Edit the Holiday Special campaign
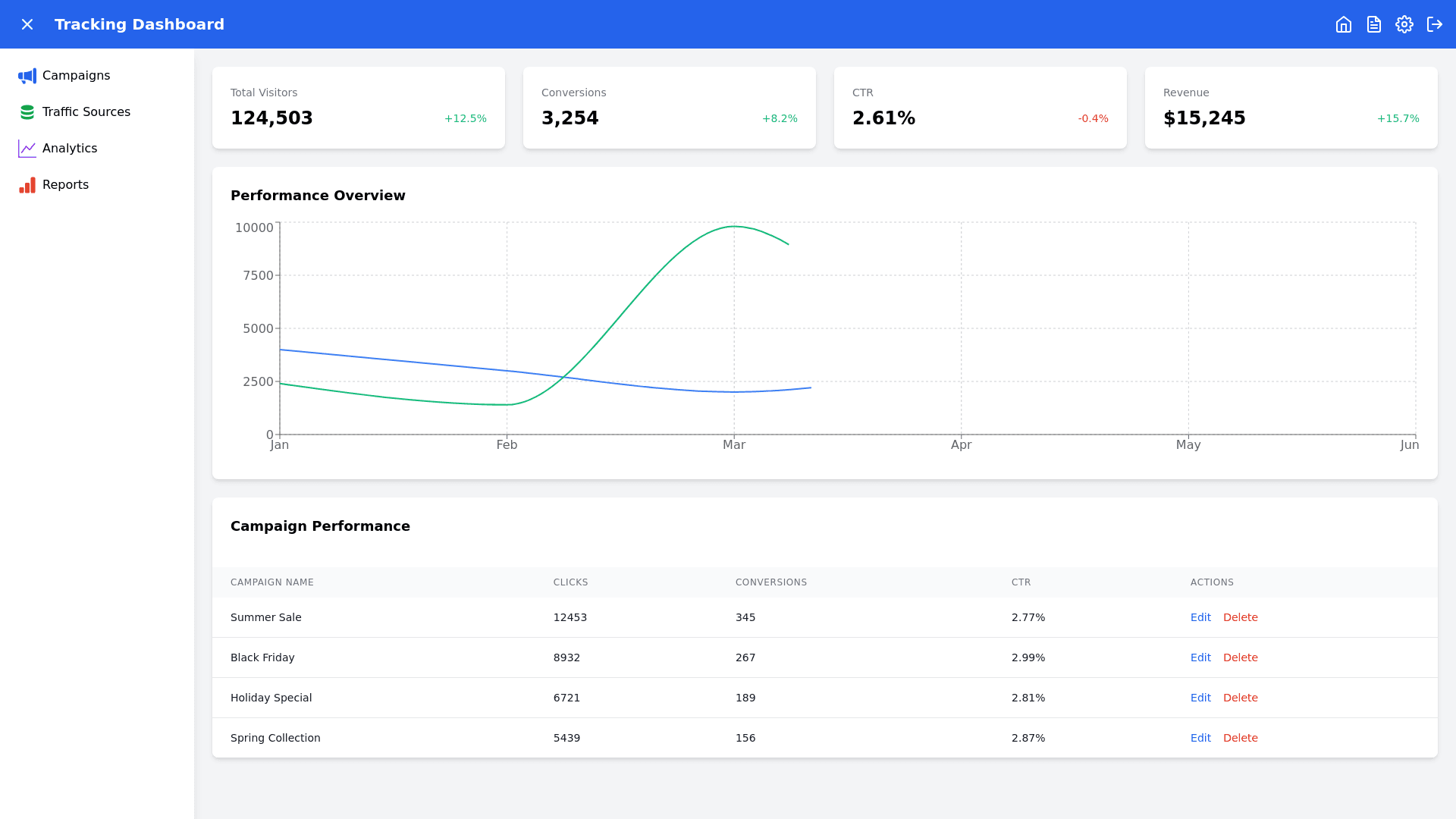The width and height of the screenshot is (1456, 819). 1200,698
